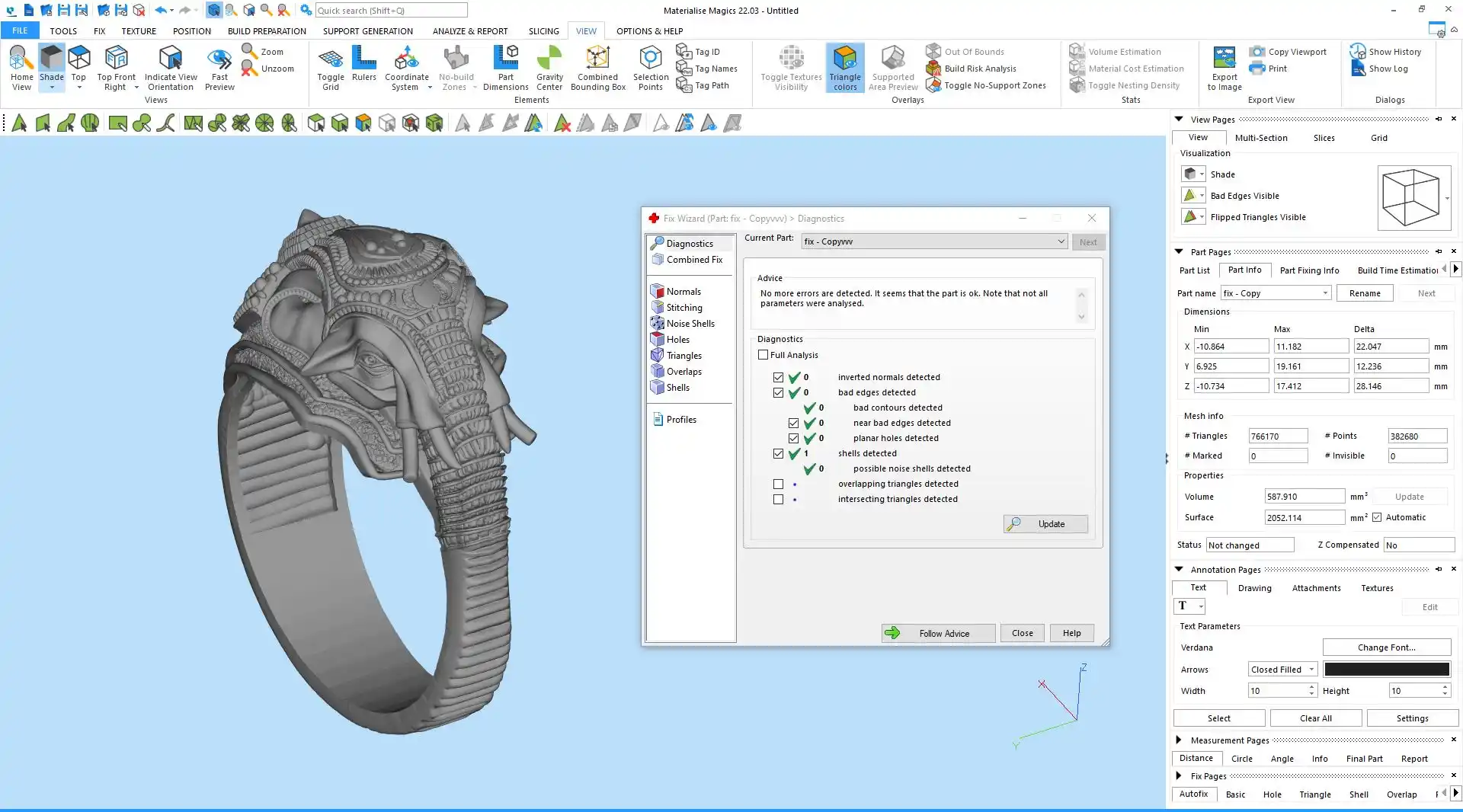Viewport: 1463px width, 812px height.
Task: Uncheck the inverted normals detected checkbox
Action: pos(778,378)
